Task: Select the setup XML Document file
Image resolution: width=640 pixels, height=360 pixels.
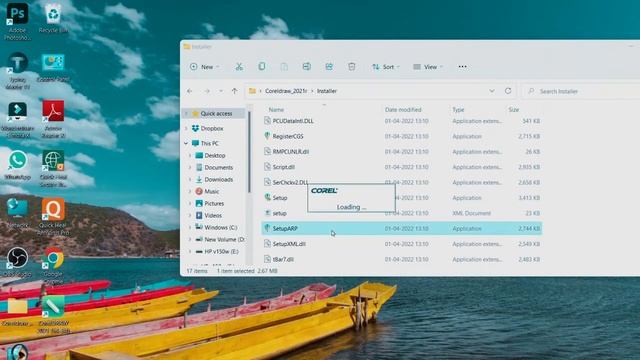Action: [x=402, y=213]
